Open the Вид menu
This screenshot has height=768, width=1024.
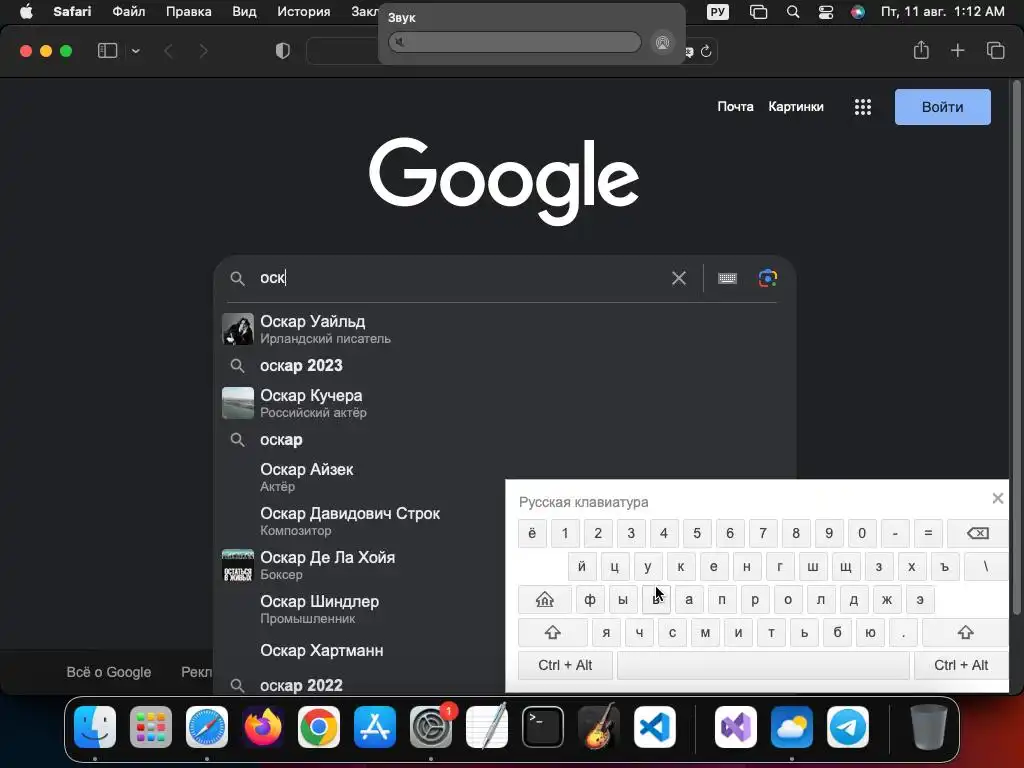coord(244,11)
